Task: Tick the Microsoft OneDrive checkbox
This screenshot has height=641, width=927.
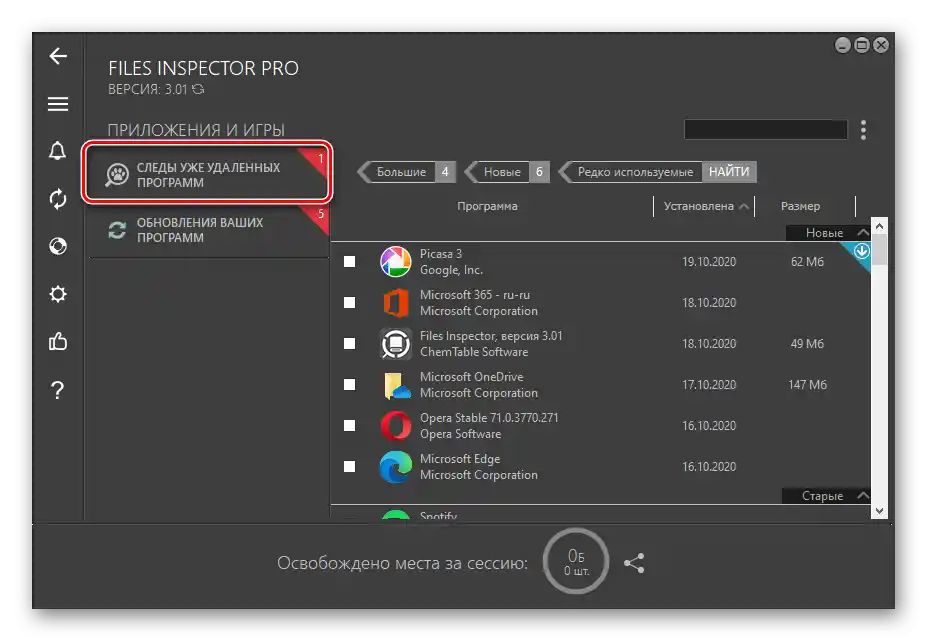Action: pos(350,384)
